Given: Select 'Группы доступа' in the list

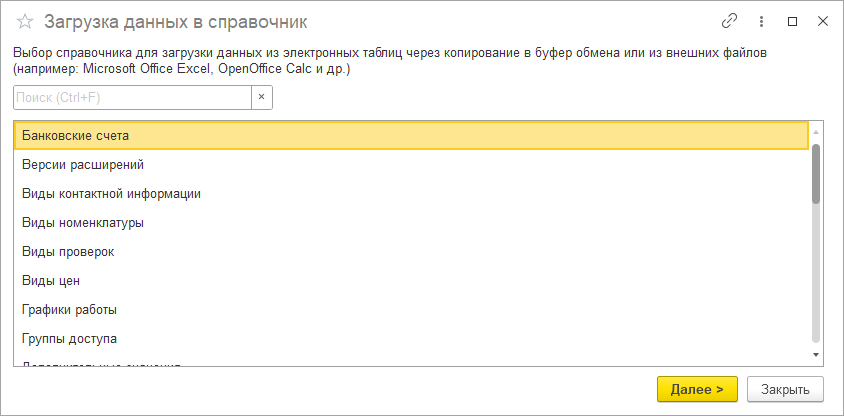Looking at the screenshot, I should coord(69,338).
